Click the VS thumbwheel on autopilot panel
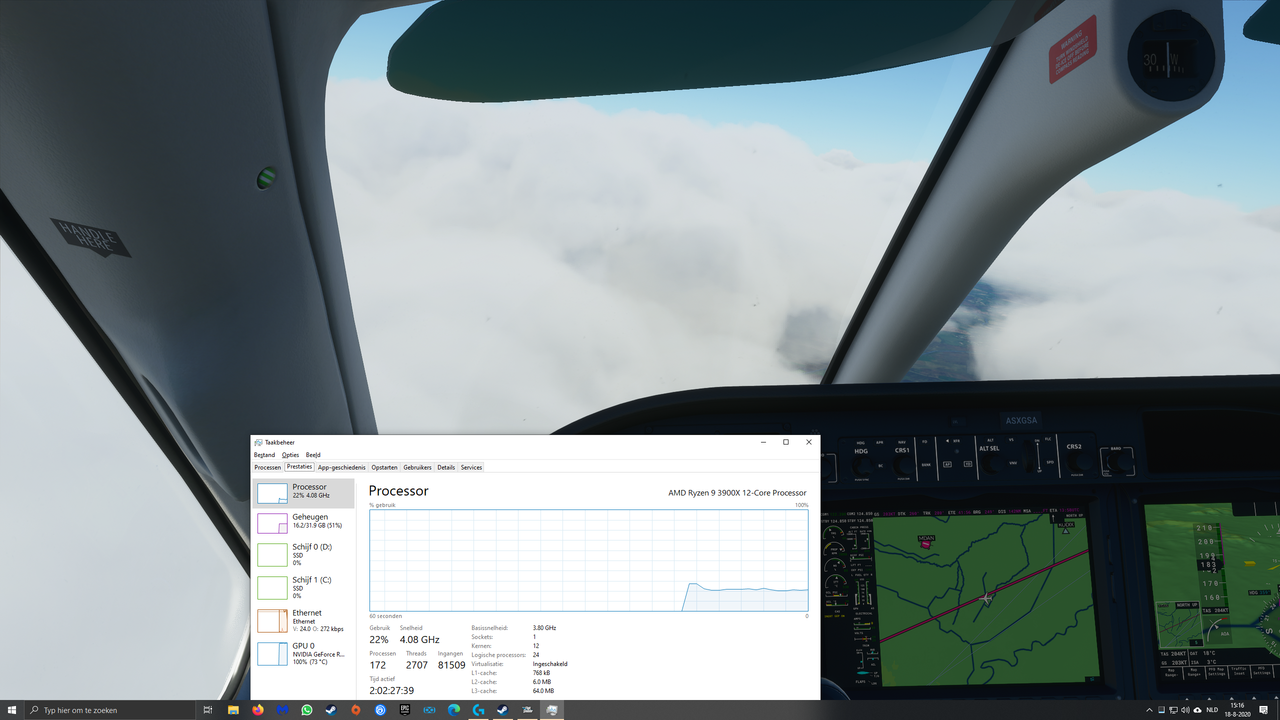 [1027, 457]
